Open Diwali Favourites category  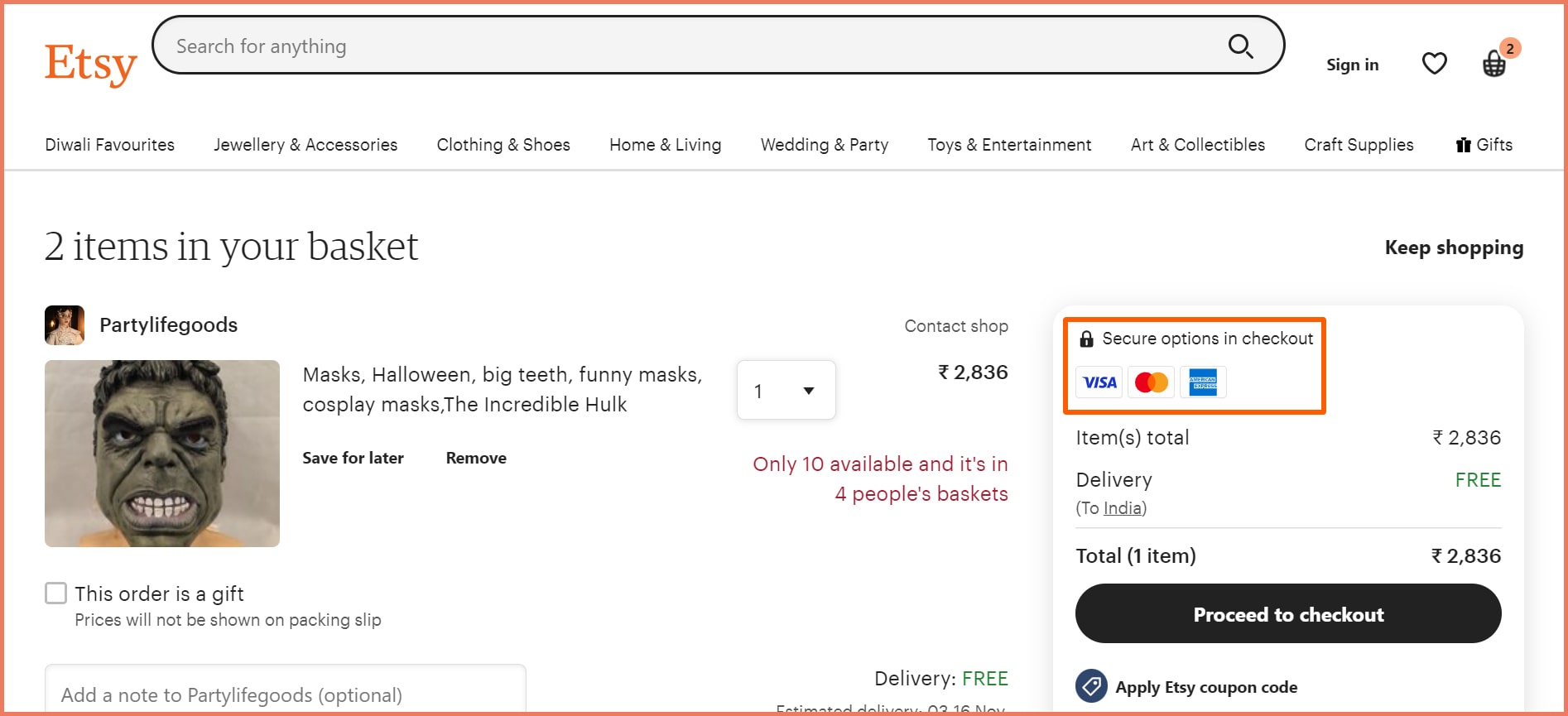coord(110,145)
